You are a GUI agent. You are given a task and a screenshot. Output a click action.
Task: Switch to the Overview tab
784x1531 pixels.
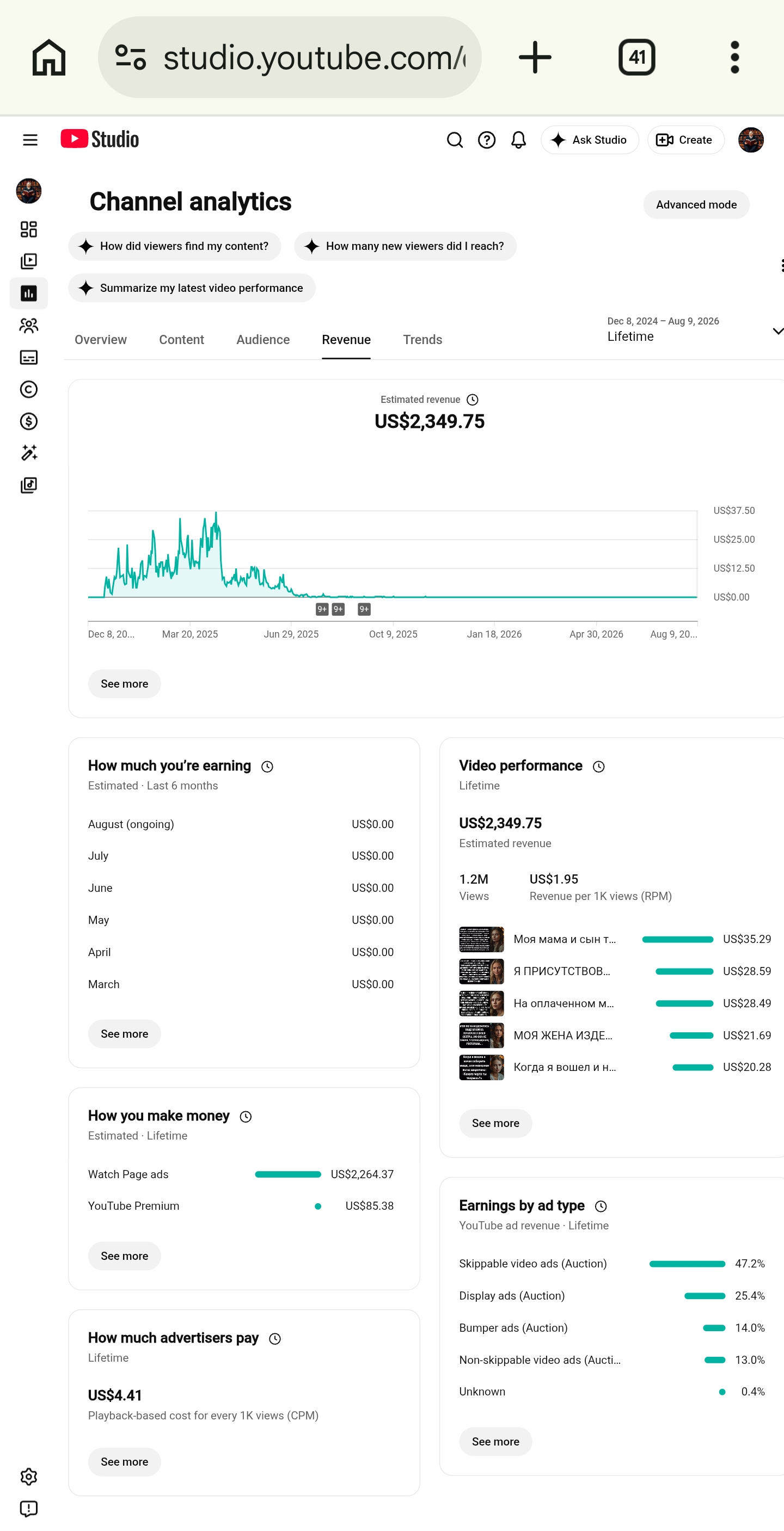point(101,339)
